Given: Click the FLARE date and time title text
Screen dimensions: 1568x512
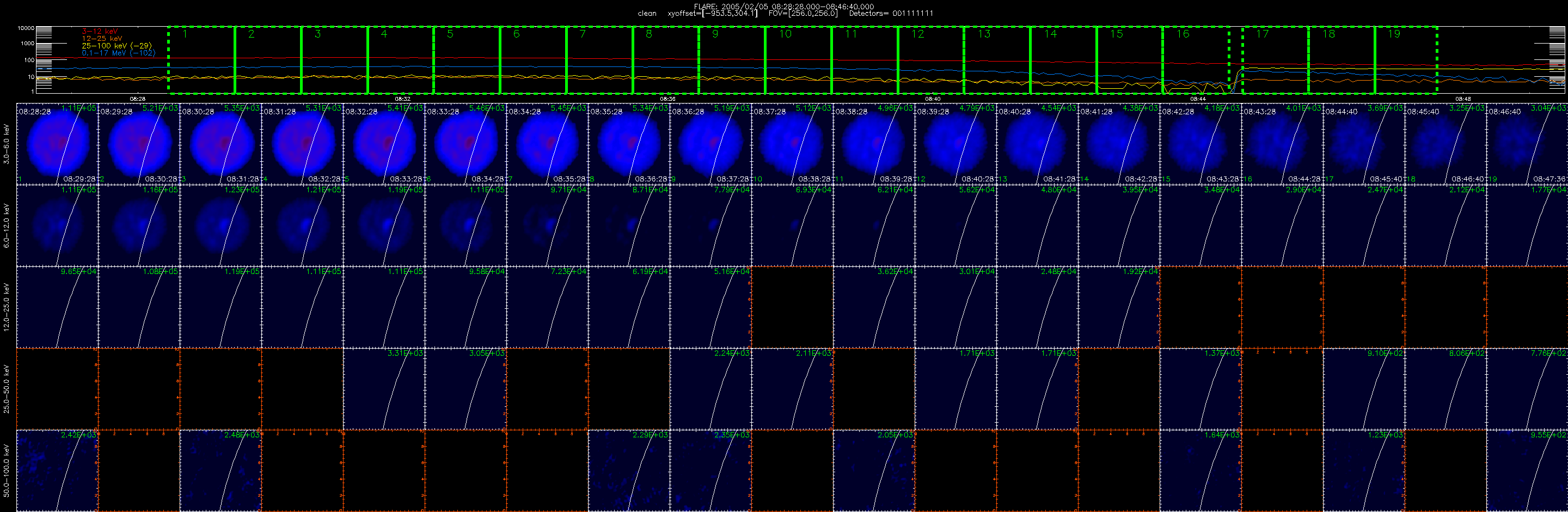Looking at the screenshot, I should pos(784,7).
